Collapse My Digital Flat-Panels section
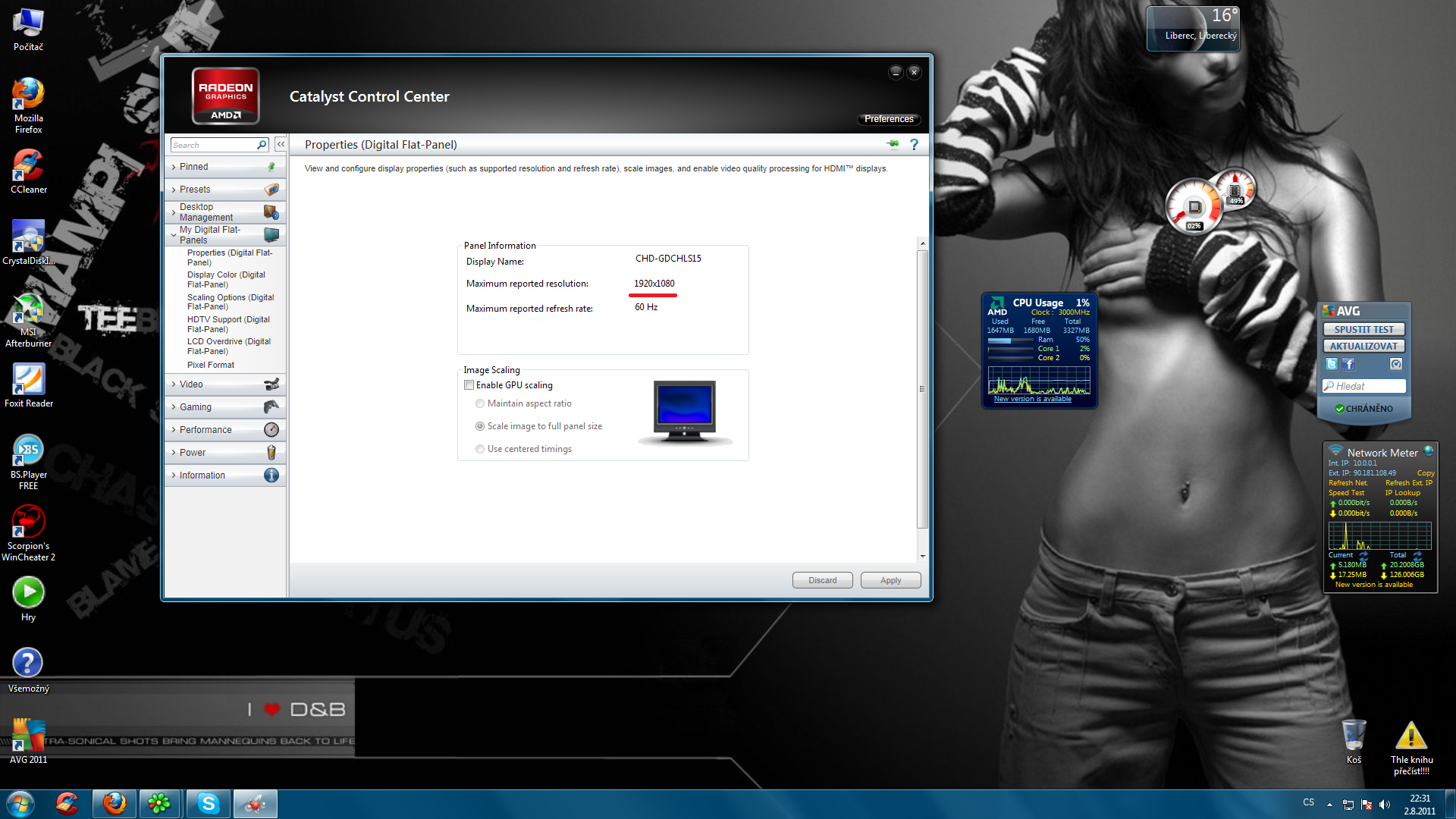The width and height of the screenshot is (1456, 819). click(x=209, y=235)
